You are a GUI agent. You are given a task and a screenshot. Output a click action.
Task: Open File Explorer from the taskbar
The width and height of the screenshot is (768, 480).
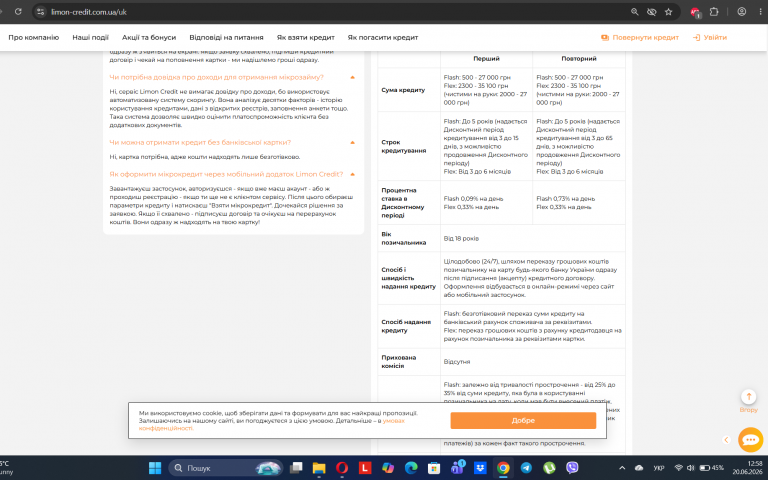[319, 468]
